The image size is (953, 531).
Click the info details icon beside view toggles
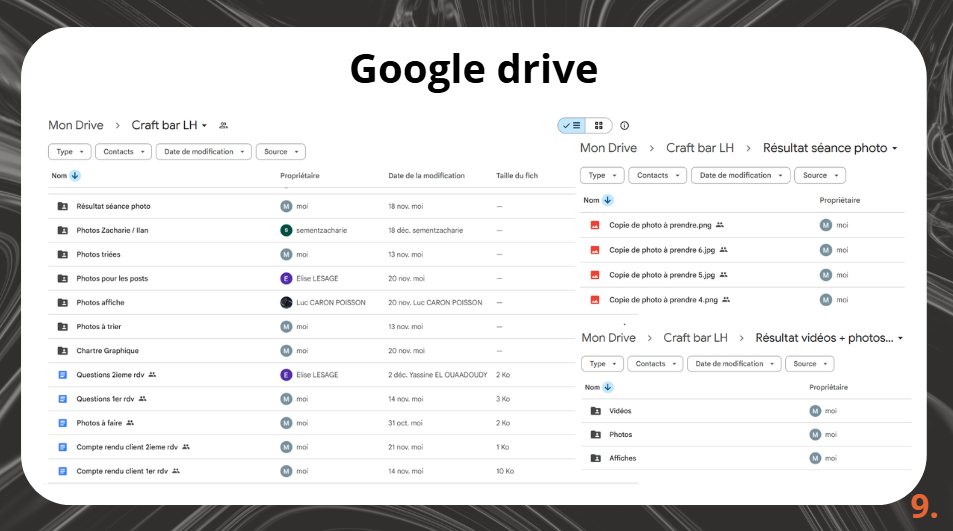tap(625, 126)
